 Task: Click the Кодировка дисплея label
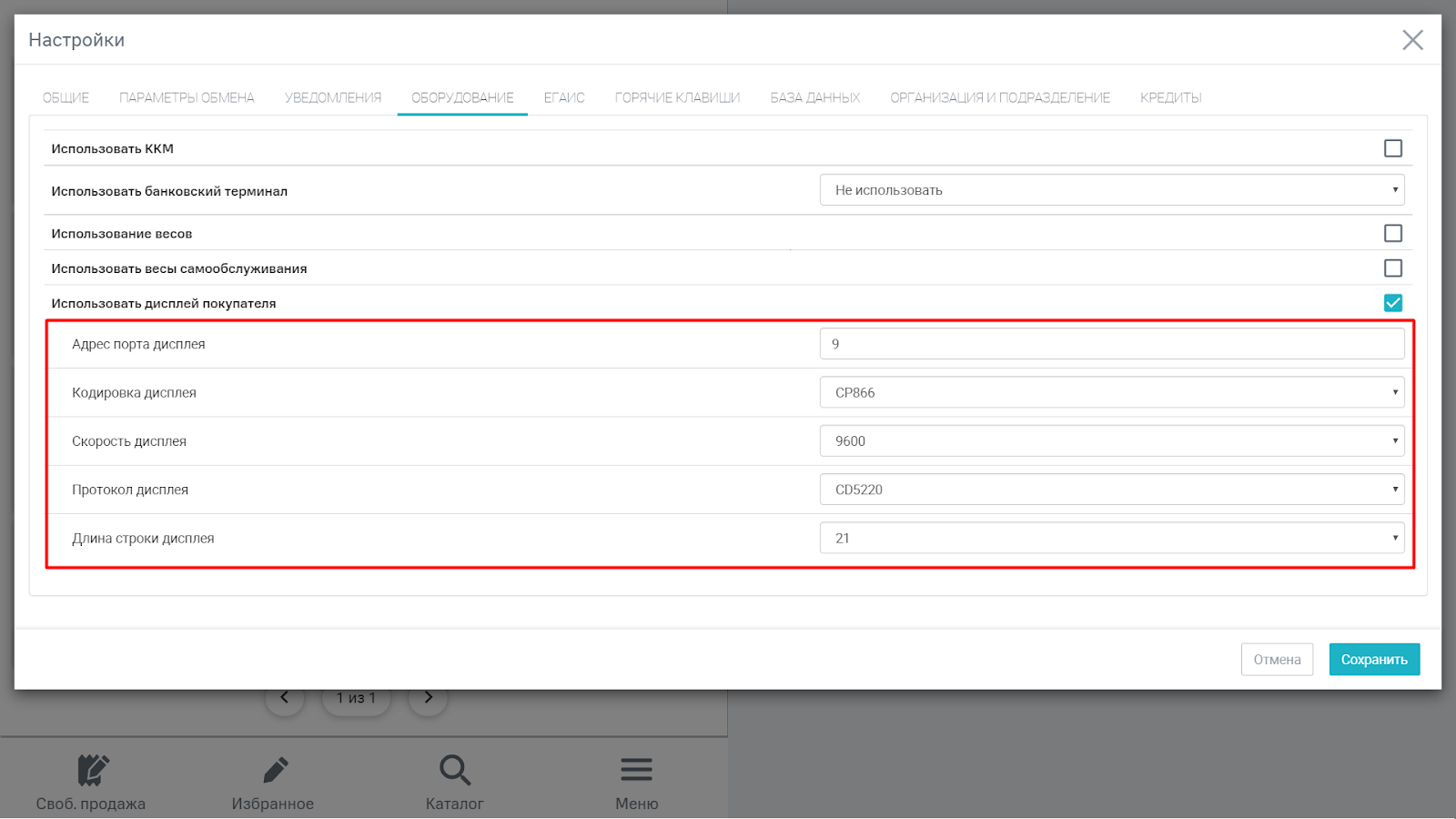click(x=134, y=393)
